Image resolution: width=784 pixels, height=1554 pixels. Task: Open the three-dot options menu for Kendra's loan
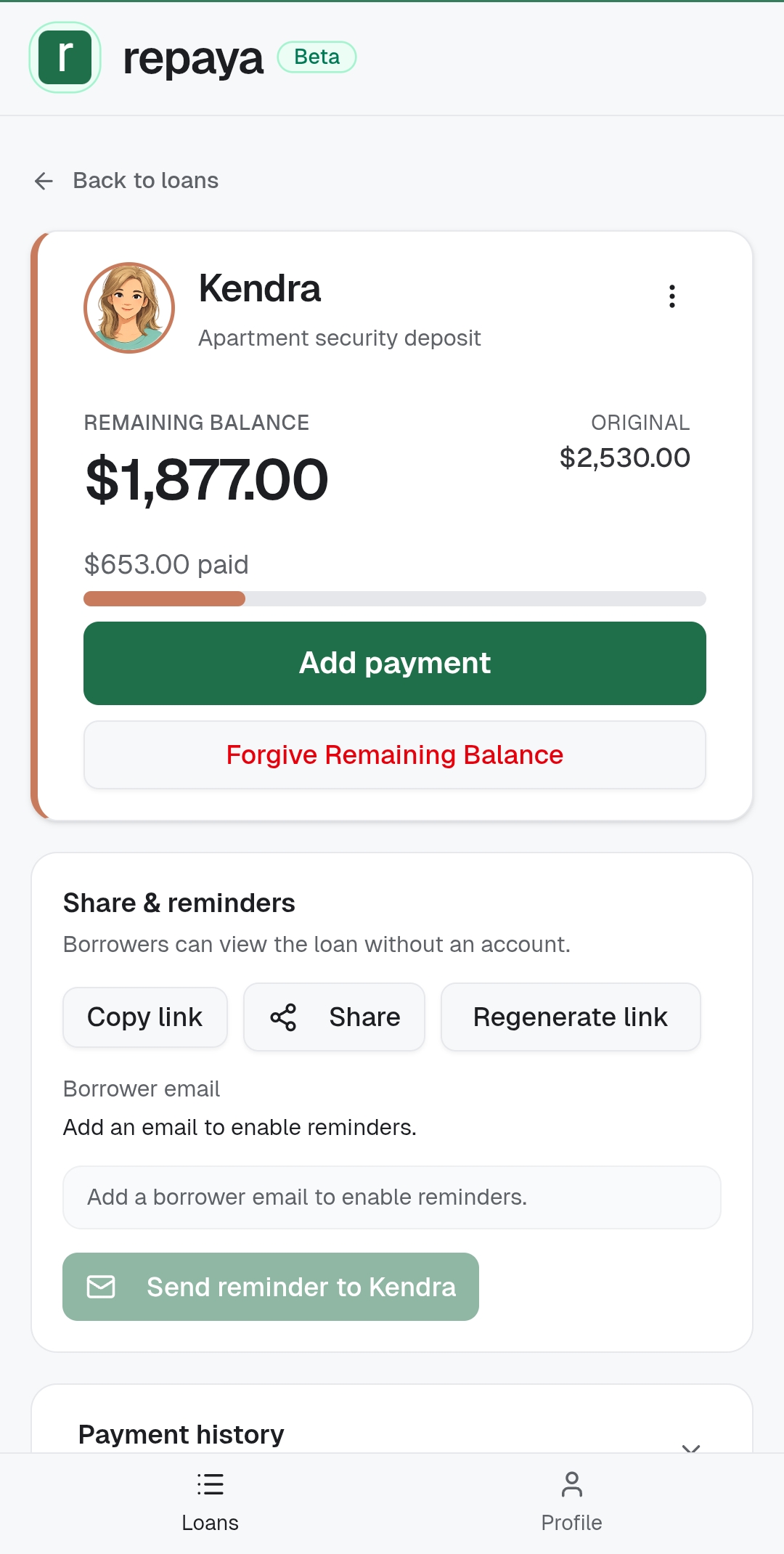(671, 296)
